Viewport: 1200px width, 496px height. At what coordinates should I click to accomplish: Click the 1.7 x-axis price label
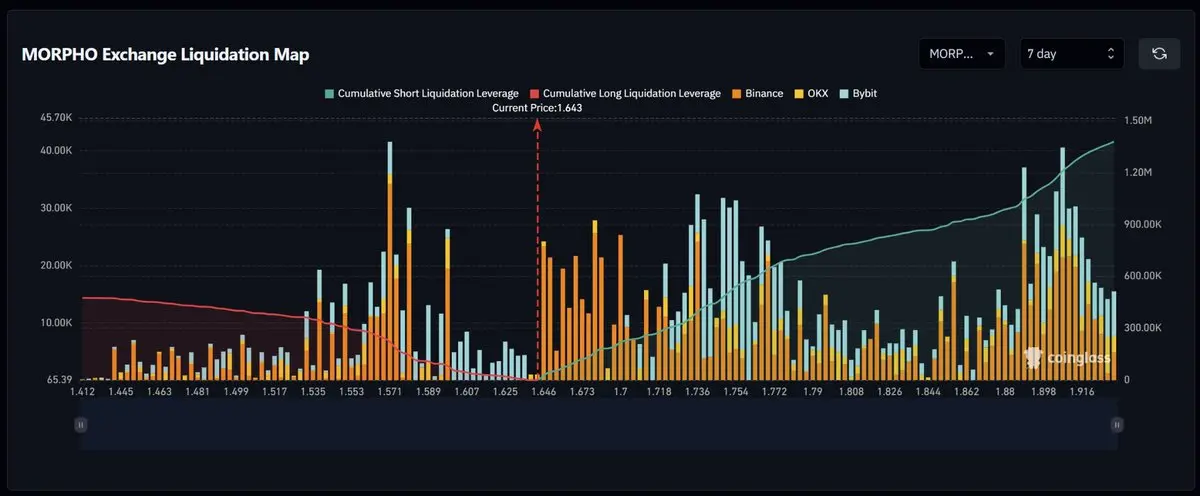coord(622,393)
